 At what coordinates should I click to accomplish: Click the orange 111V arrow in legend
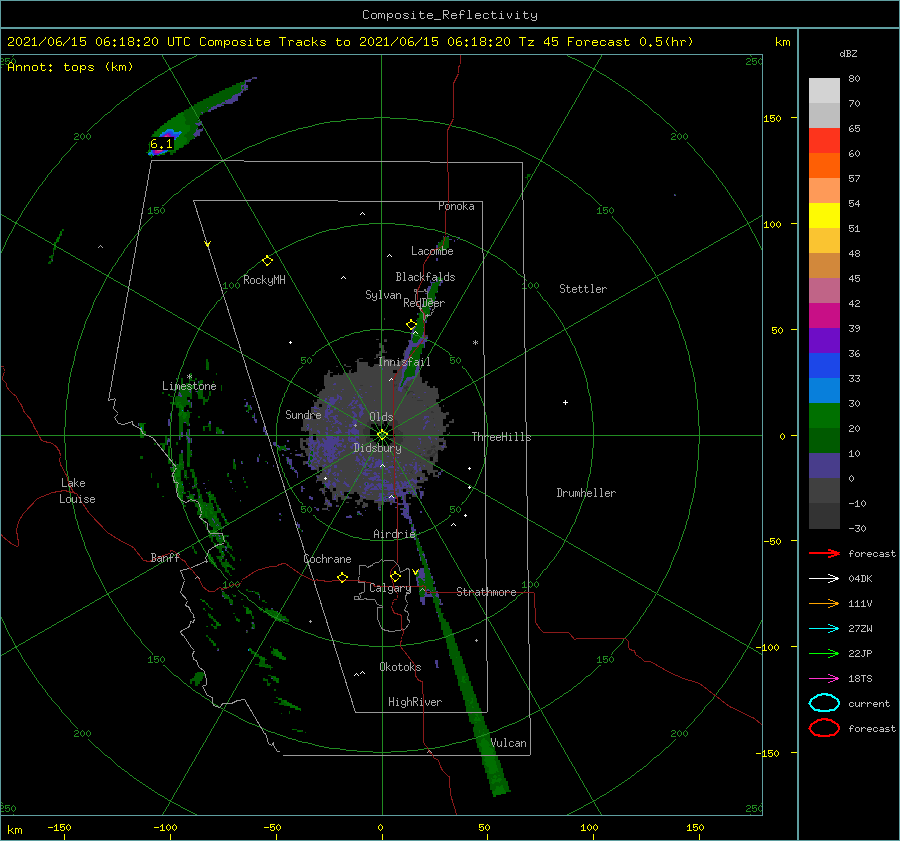pyautogui.click(x=824, y=603)
